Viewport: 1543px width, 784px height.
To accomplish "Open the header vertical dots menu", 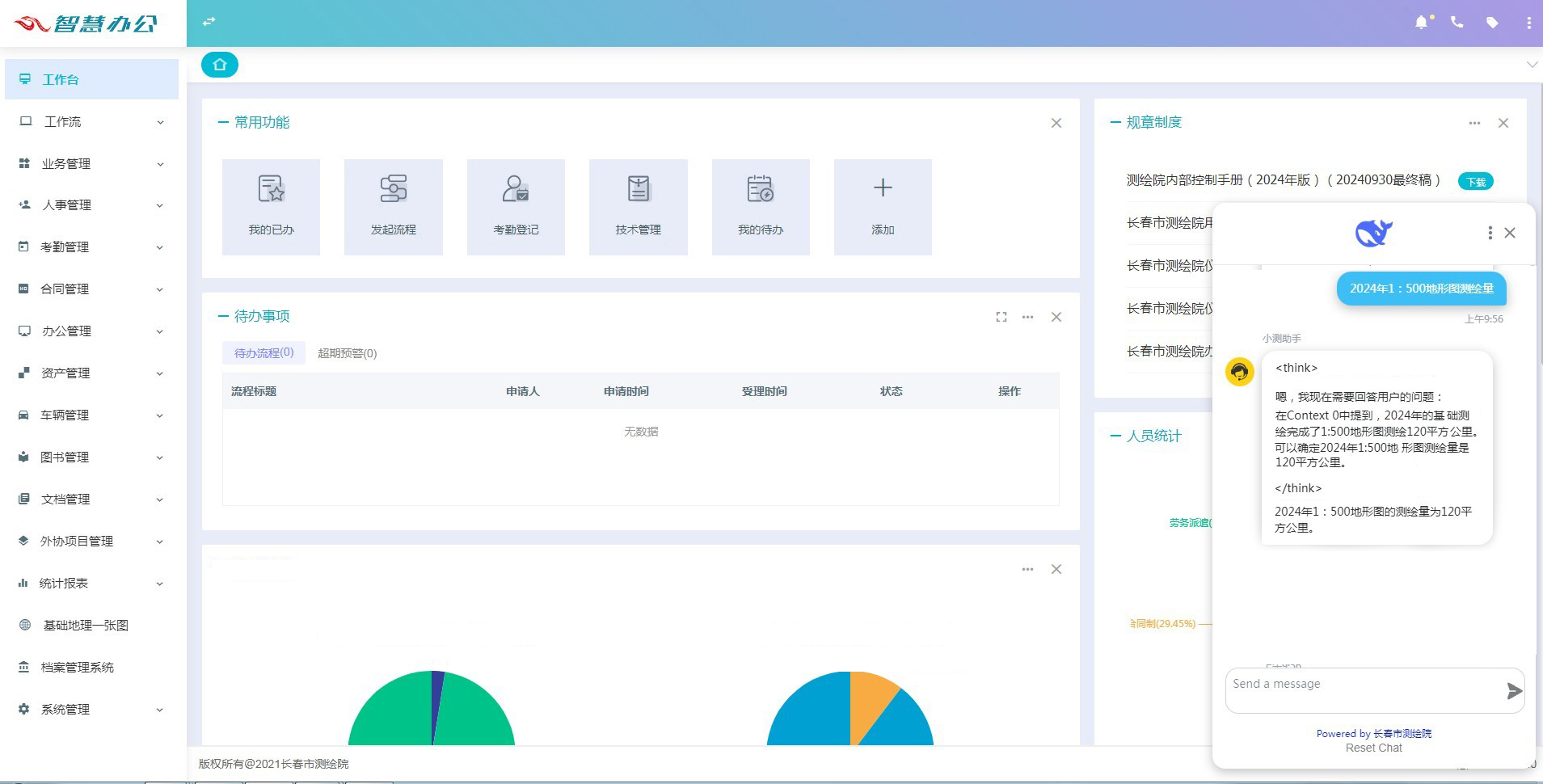I will 1528,23.
